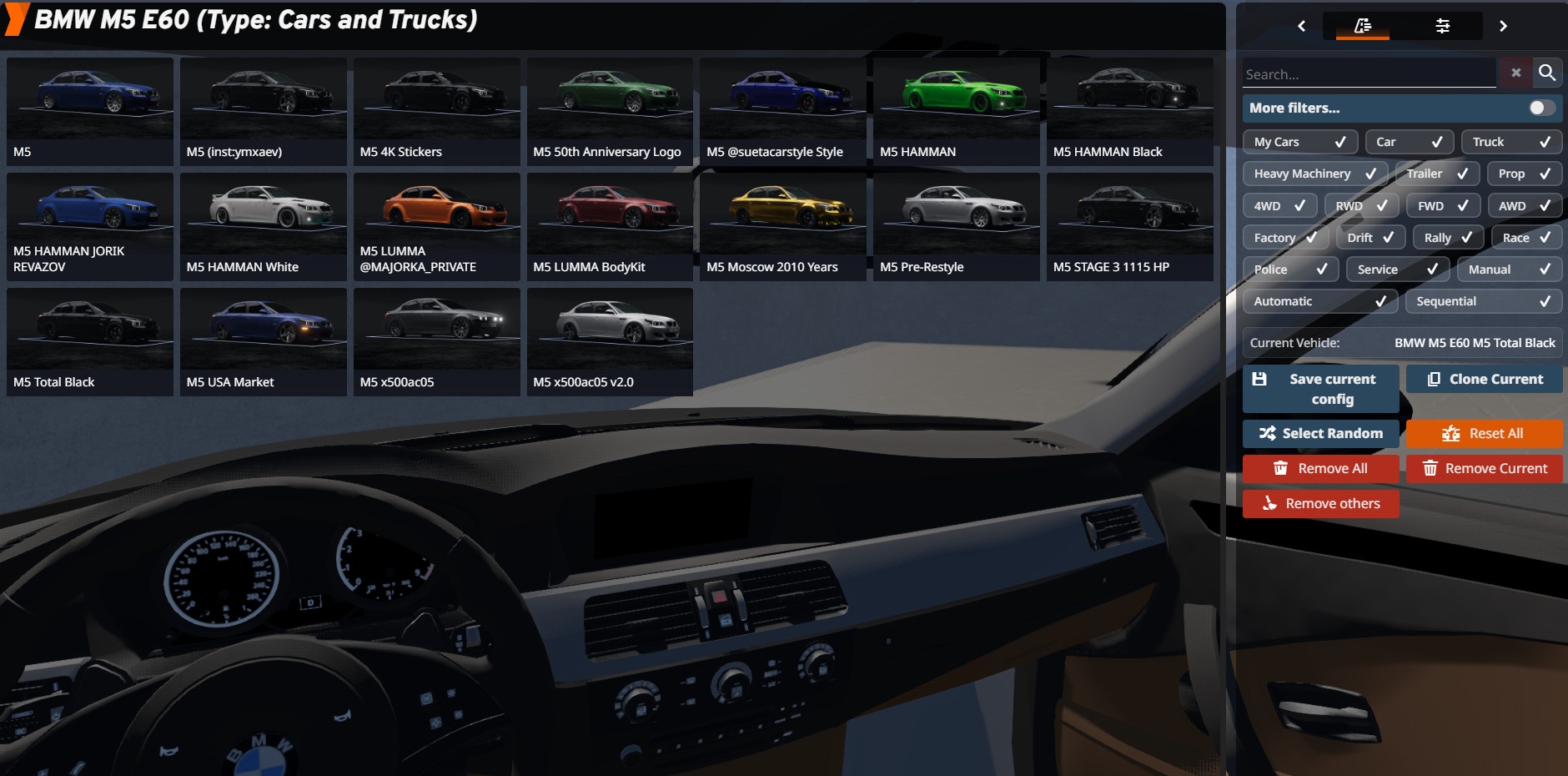Uncheck the Truck filter
This screenshot has height=776, width=1568.
[1511, 142]
